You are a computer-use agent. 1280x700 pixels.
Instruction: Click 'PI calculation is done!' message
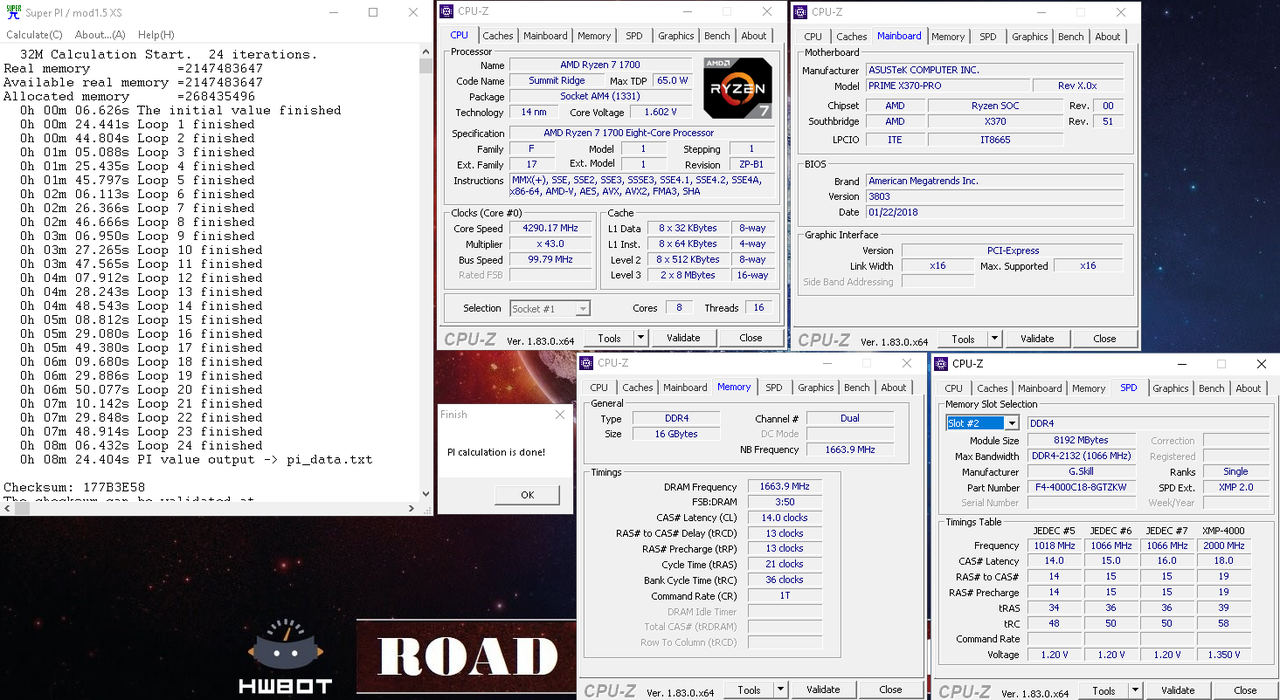click(x=496, y=452)
